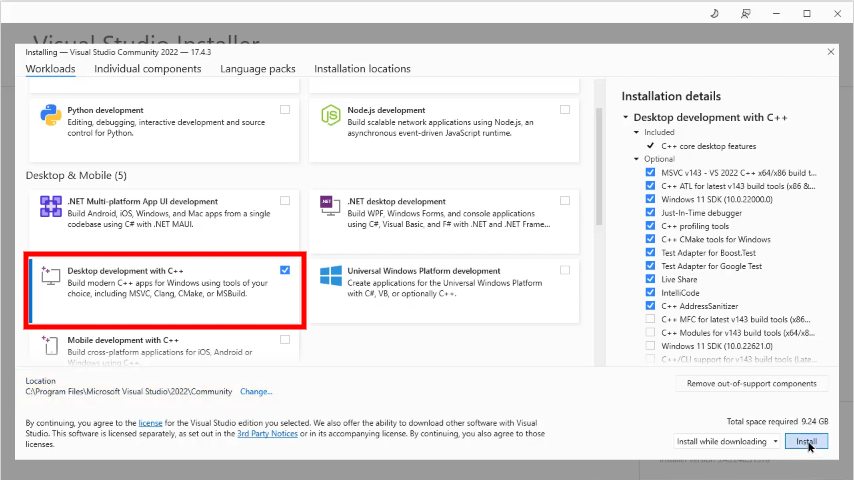Open the Language packs tab
Screen dimensions: 854x480
(258, 69)
